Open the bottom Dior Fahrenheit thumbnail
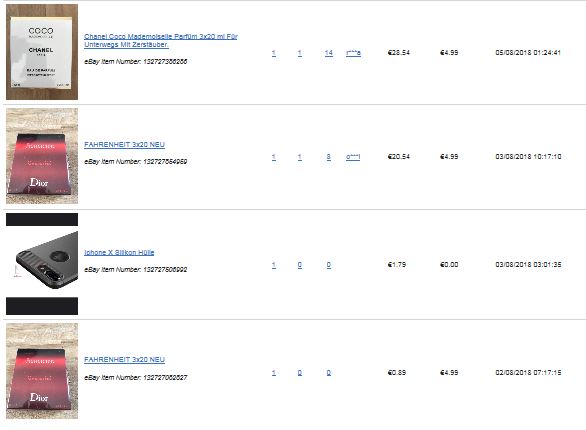The width and height of the screenshot is (586, 430). [42, 371]
